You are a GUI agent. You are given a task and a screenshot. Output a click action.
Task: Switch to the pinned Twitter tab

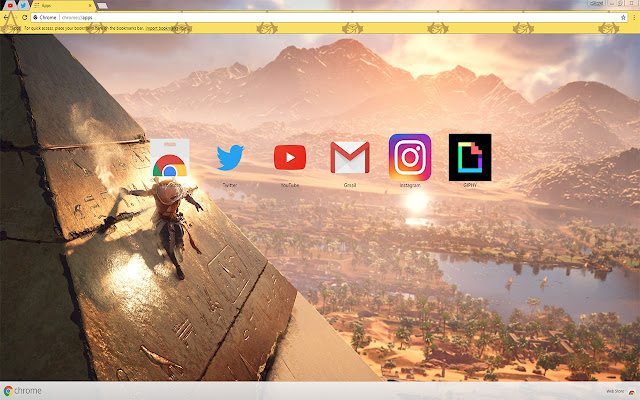[23, 5]
